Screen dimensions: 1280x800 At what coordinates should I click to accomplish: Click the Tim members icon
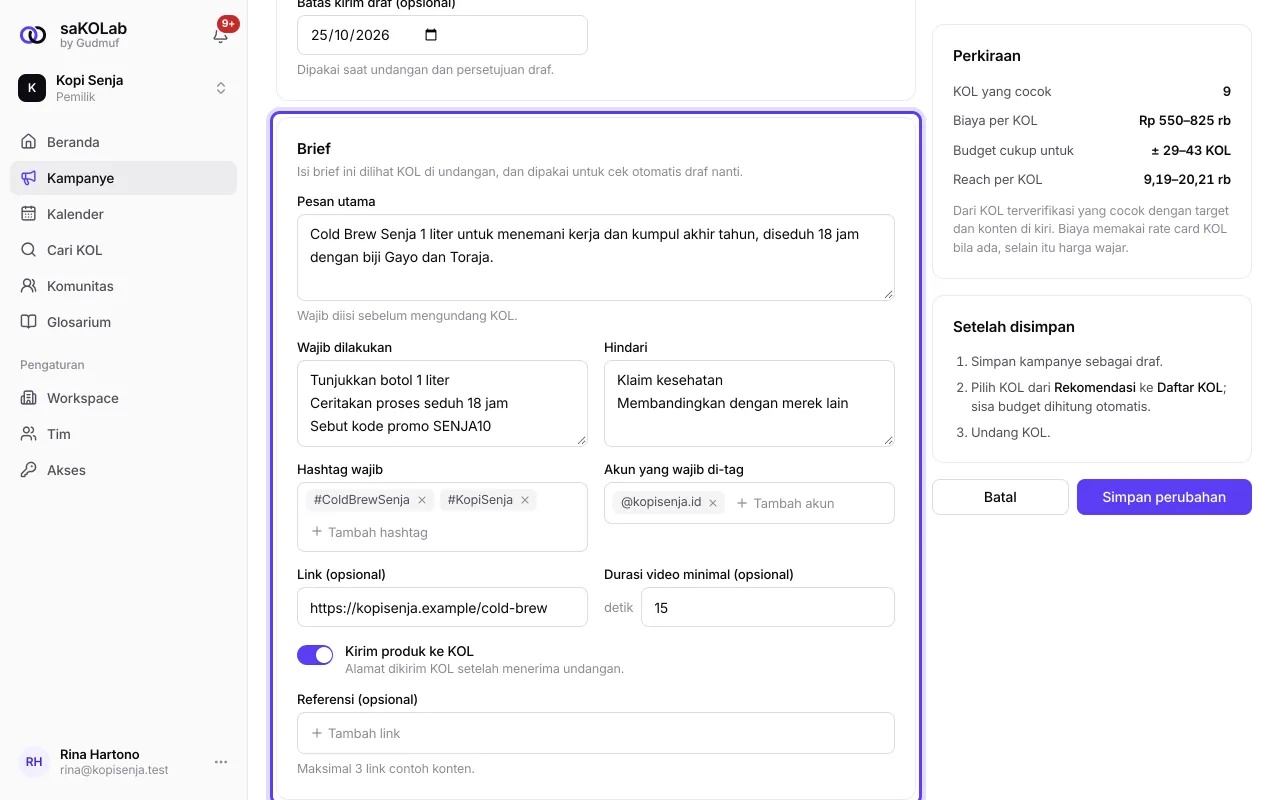[x=29, y=434]
